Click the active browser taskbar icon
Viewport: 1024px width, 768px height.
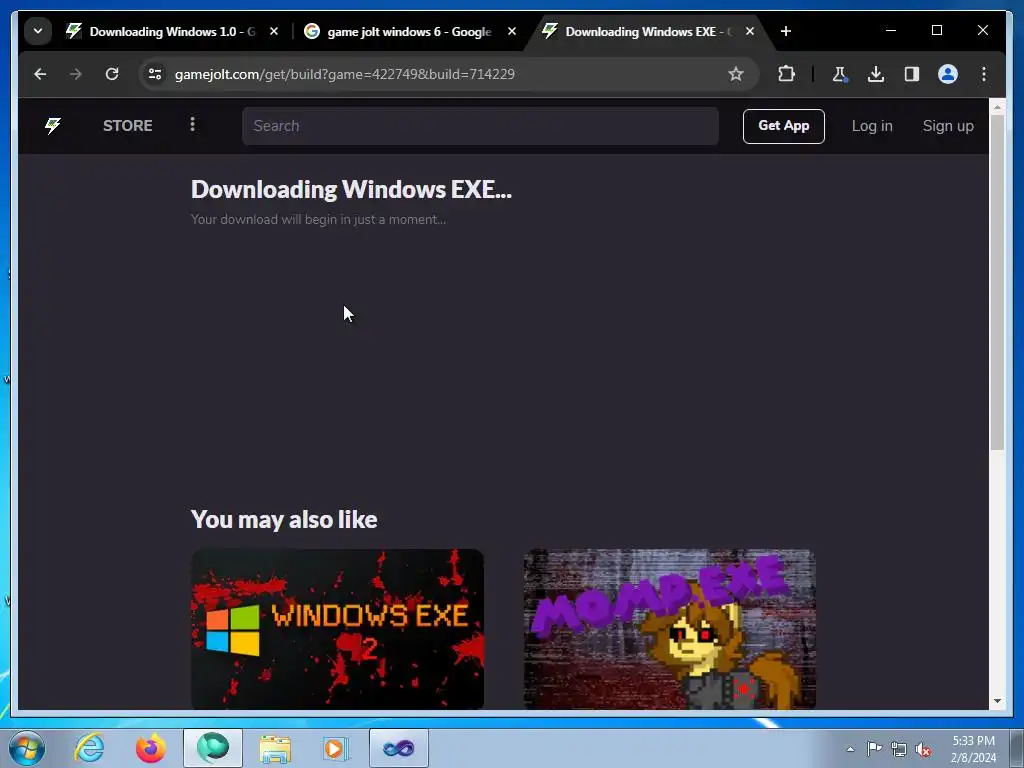pyautogui.click(x=213, y=748)
